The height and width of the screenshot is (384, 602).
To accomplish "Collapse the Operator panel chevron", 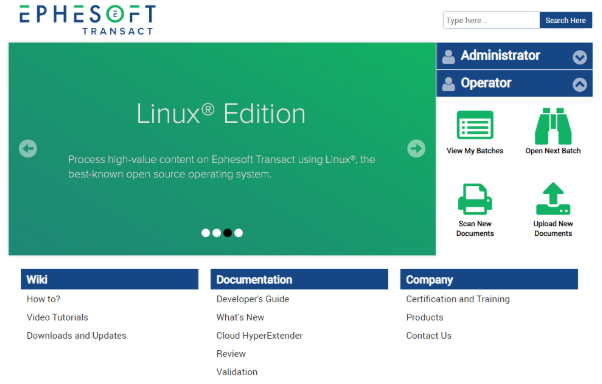I will (580, 84).
